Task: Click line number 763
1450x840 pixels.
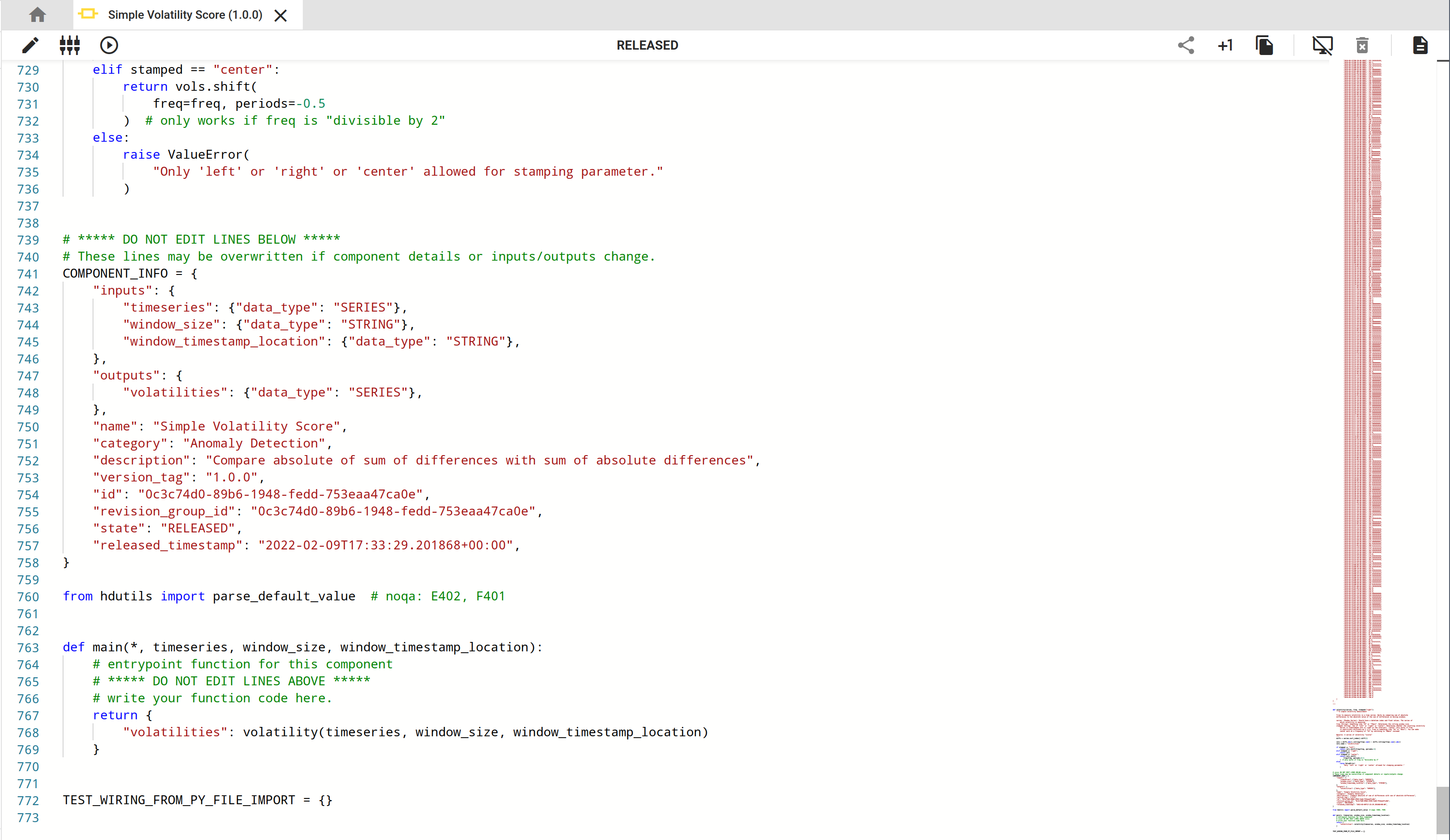Action: 28,648
